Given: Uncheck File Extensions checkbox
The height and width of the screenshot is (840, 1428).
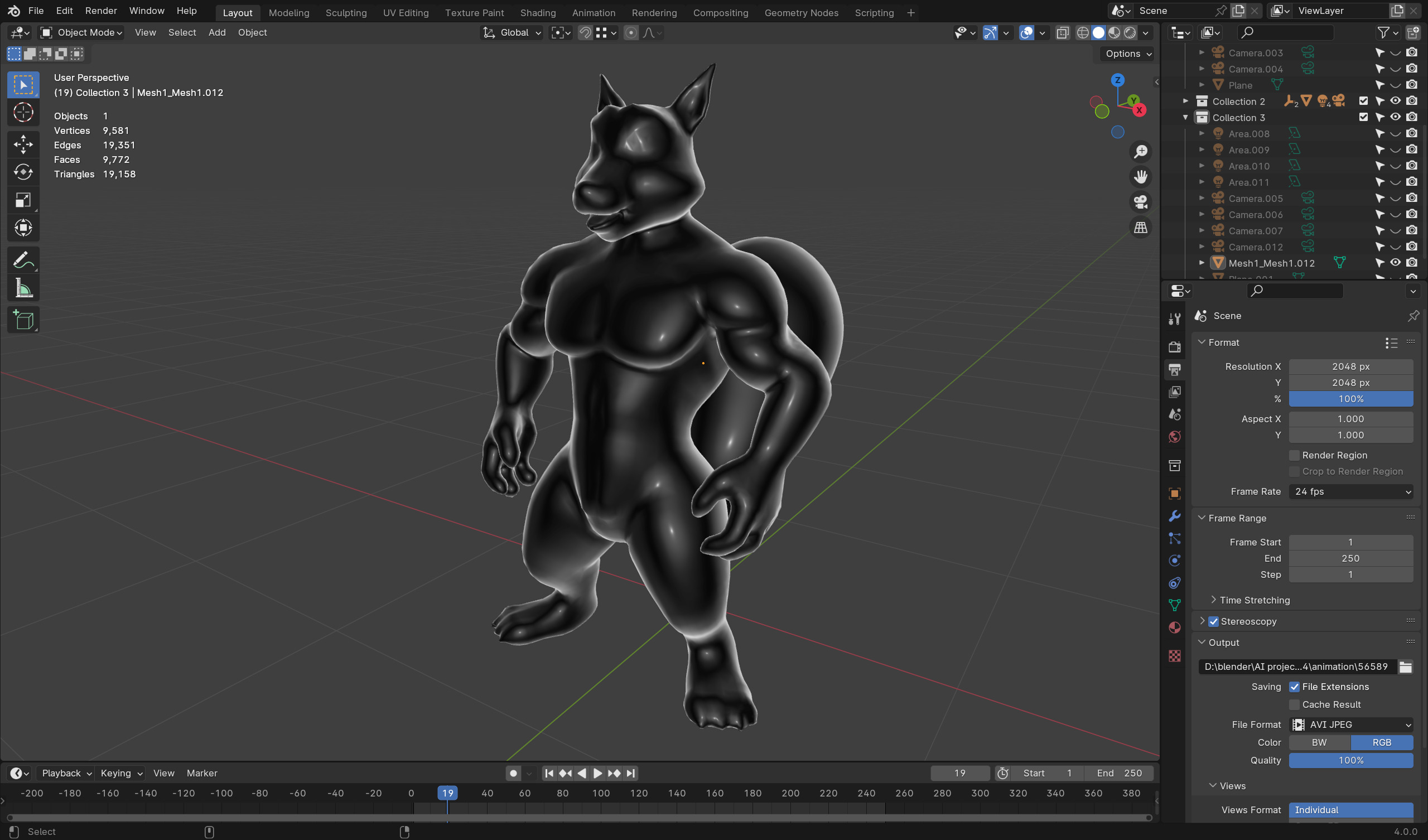Looking at the screenshot, I should tap(1294, 687).
